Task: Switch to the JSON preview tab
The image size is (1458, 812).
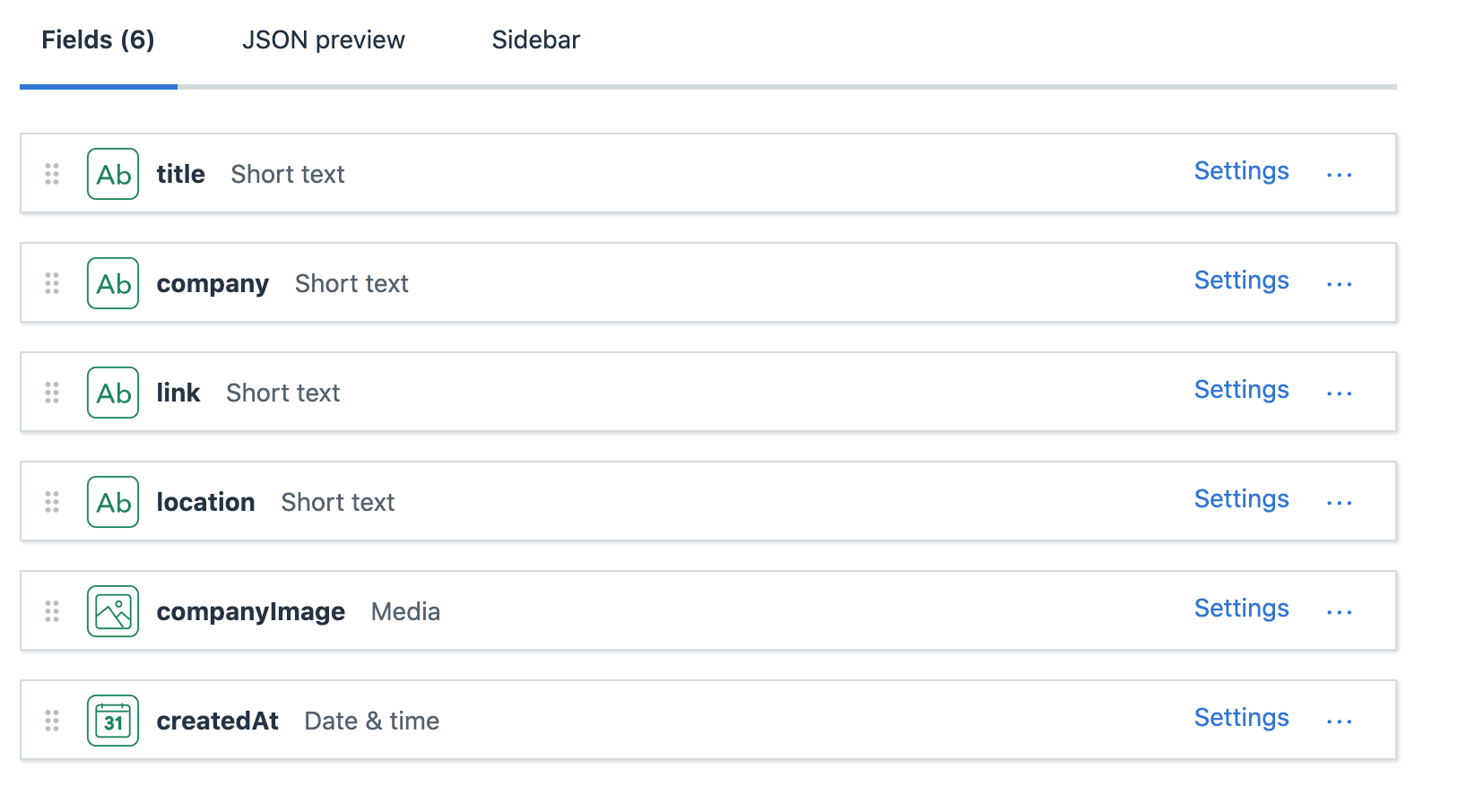Action: pyautogui.click(x=324, y=40)
